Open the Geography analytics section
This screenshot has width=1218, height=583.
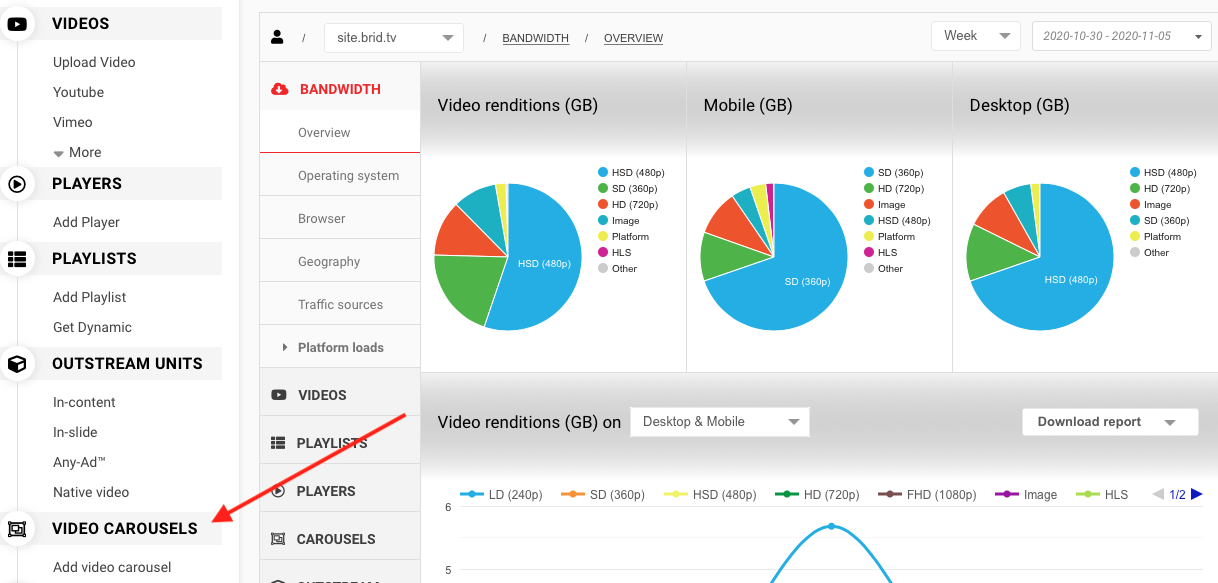pyautogui.click(x=328, y=261)
